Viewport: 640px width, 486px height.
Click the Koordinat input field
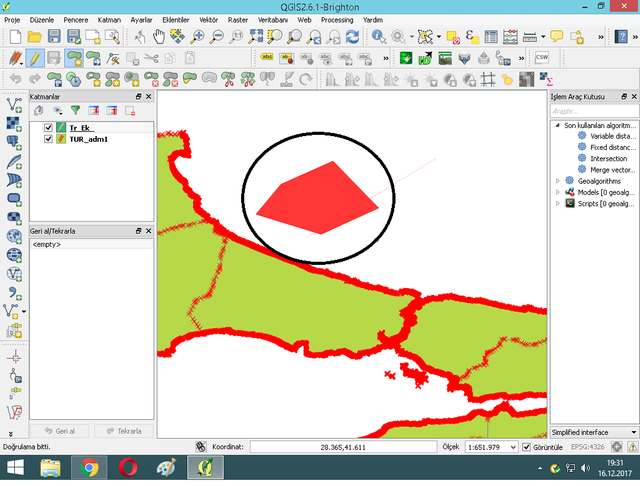point(343,447)
